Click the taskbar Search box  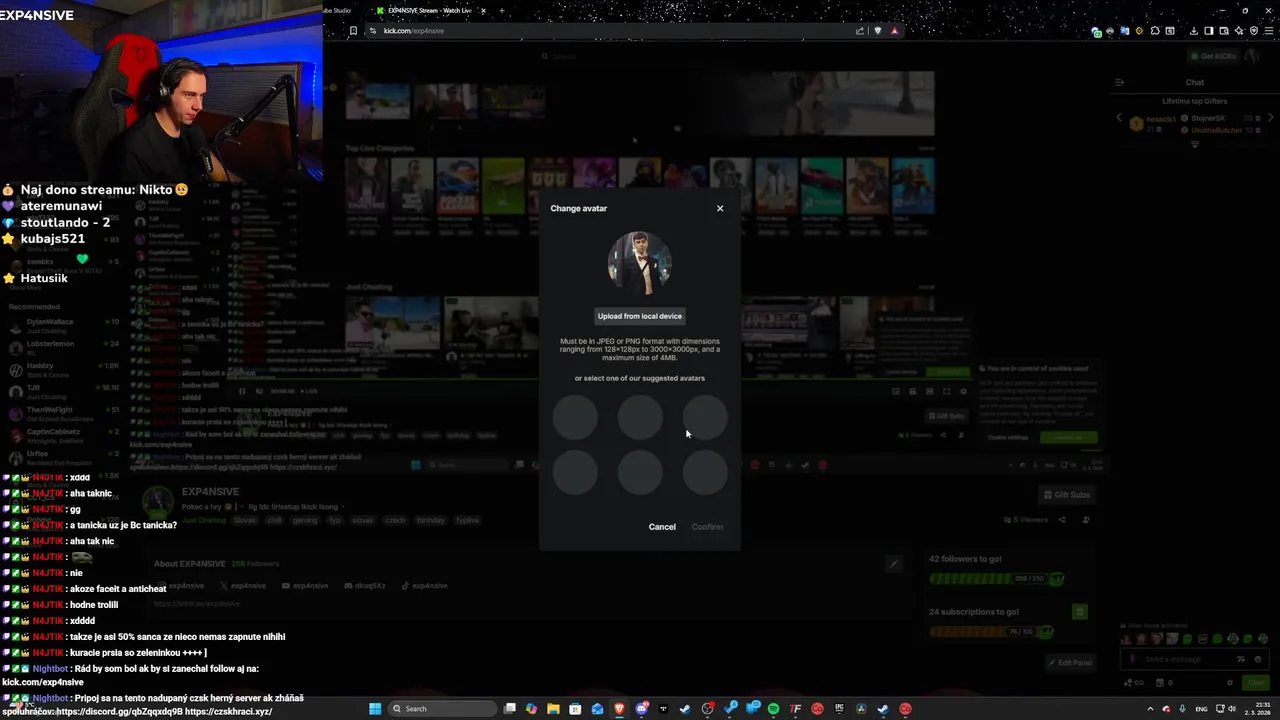[x=442, y=709]
